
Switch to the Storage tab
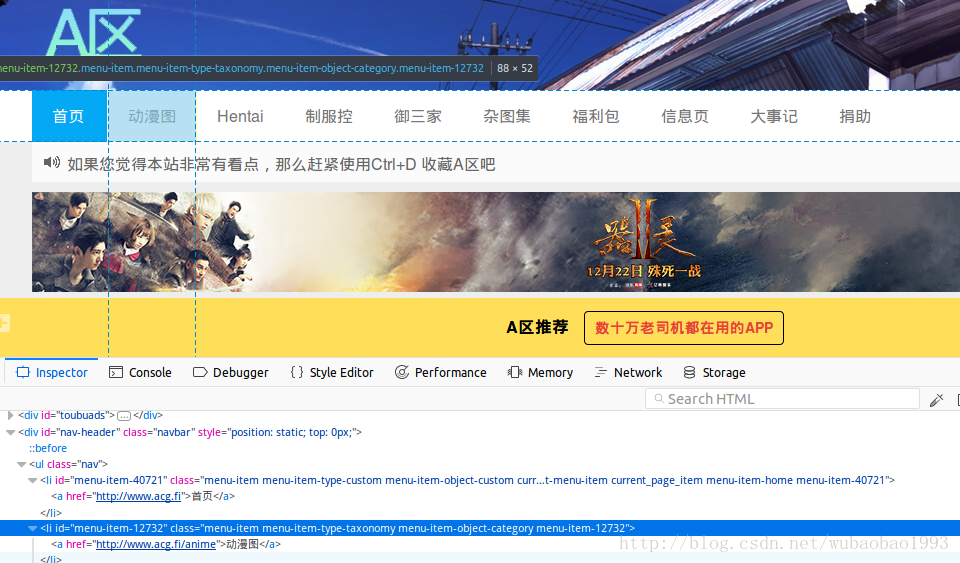pyautogui.click(x=714, y=372)
